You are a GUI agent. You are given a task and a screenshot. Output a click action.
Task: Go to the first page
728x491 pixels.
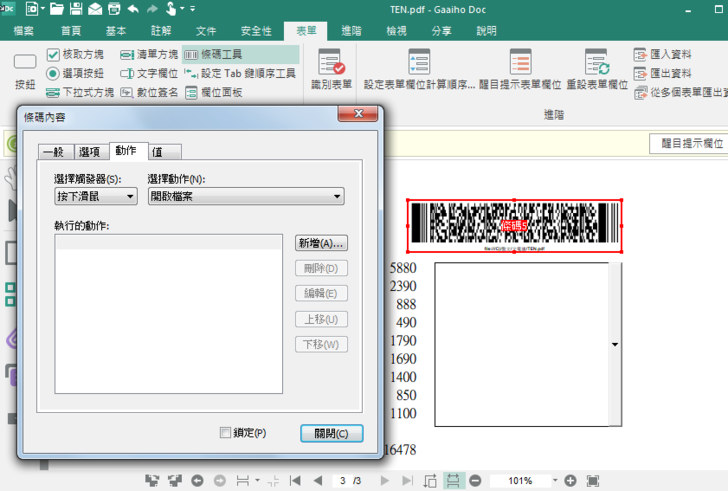point(295,480)
